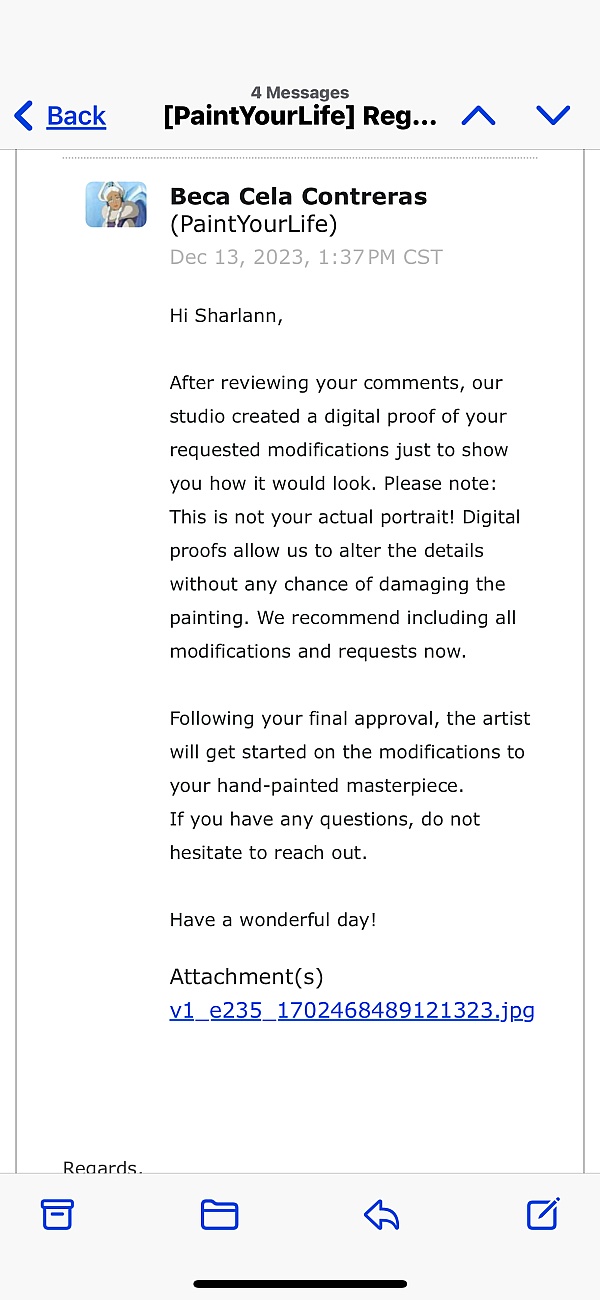Reply using the curved arrow icon
Viewport: 600px width, 1300px height.
tap(381, 1214)
